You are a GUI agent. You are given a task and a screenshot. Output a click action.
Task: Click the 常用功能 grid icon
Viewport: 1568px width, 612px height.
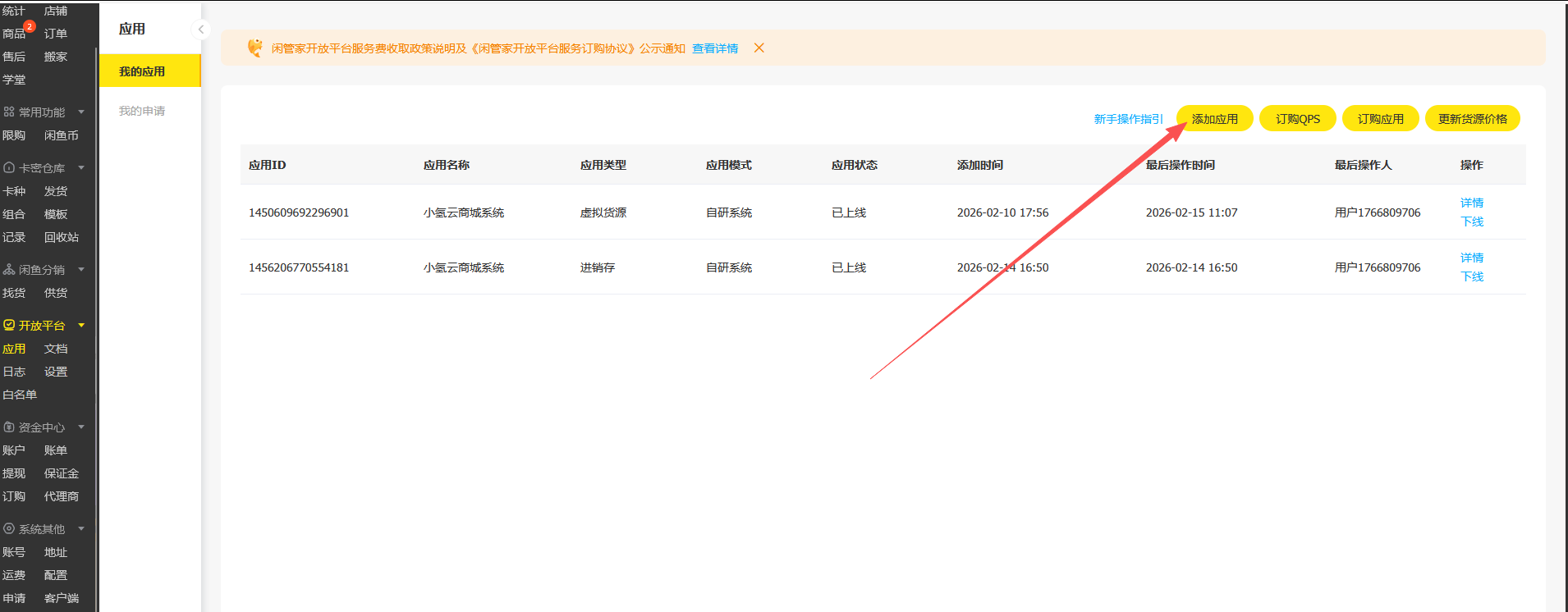pyautogui.click(x=9, y=112)
